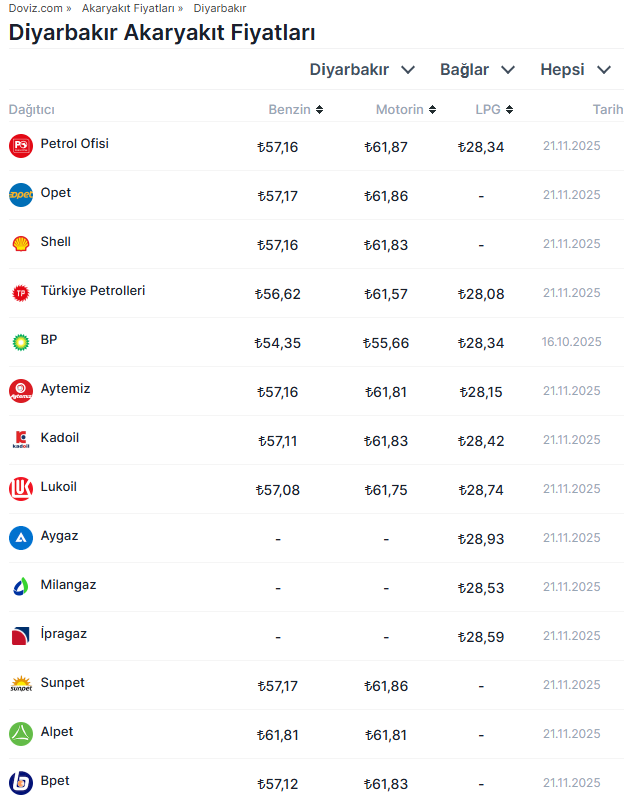Viewport: 628px width, 802px height.
Task: Click the Lukoil red logo icon
Action: click(20, 489)
